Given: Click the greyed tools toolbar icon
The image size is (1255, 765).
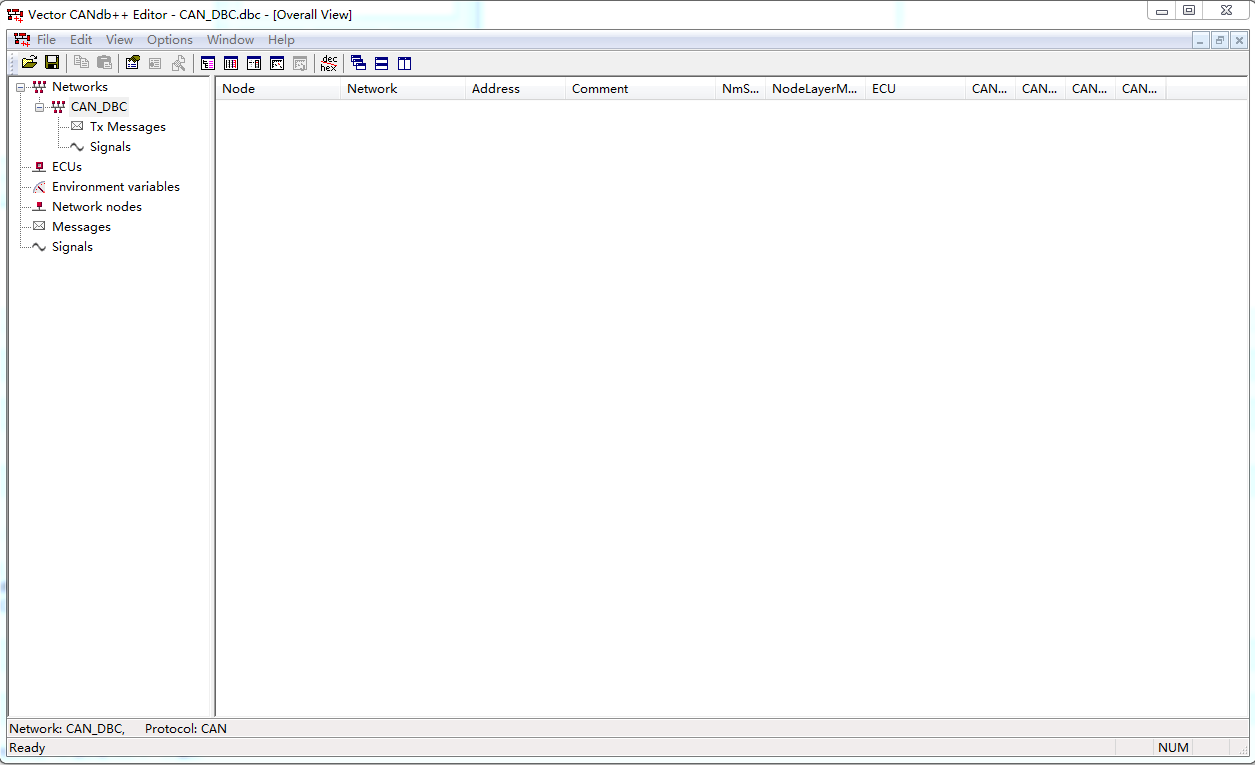Looking at the screenshot, I should 178,63.
